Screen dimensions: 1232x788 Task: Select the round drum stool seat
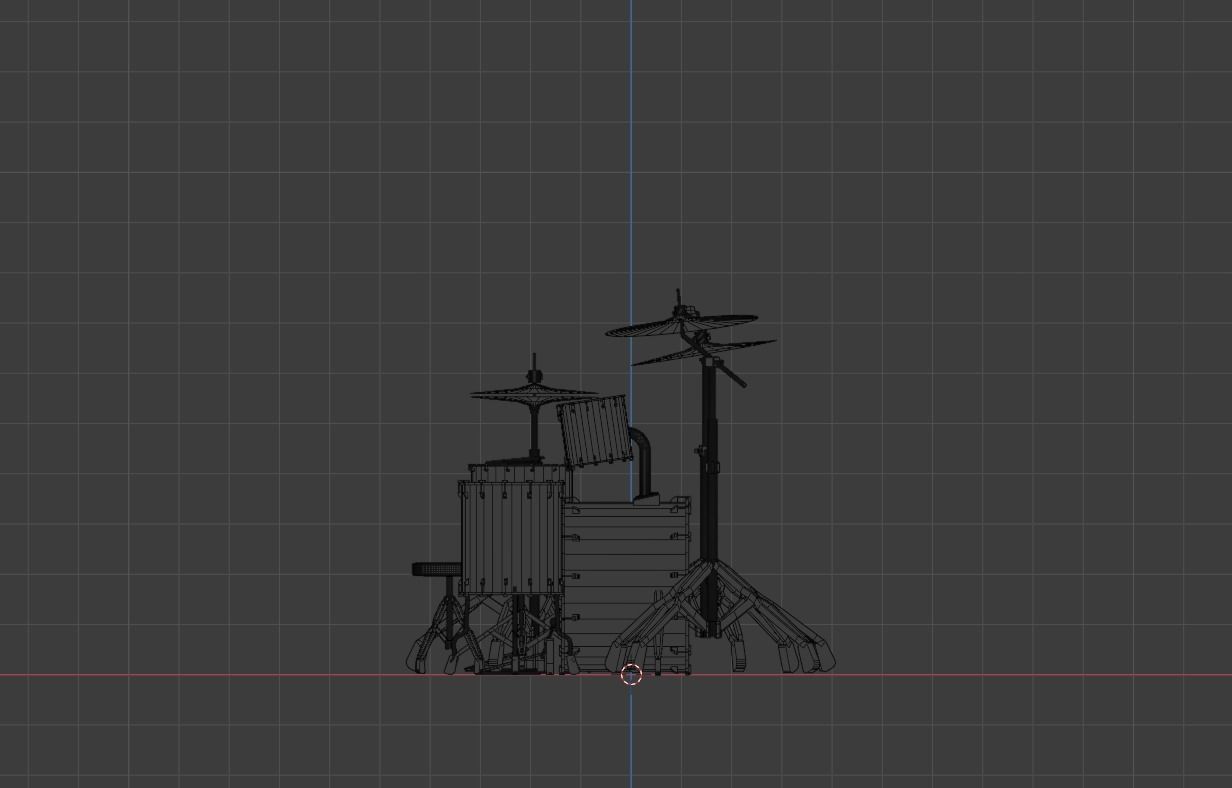(x=437, y=569)
